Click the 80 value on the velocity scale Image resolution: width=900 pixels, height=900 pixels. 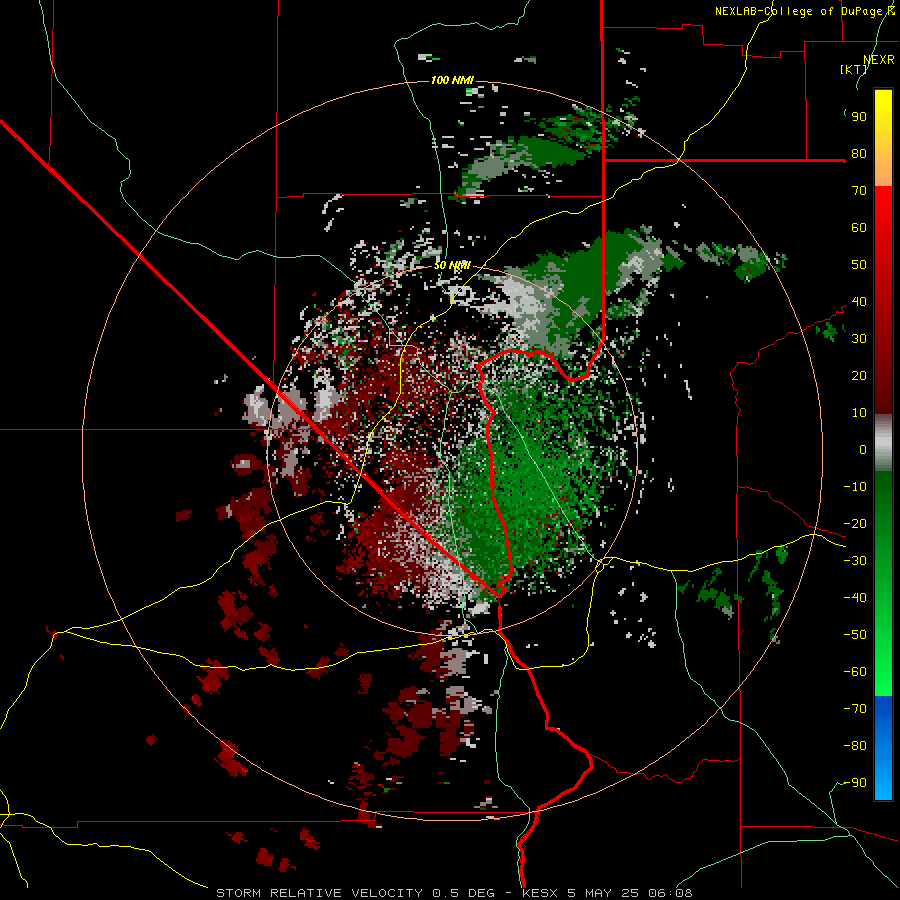click(859, 154)
